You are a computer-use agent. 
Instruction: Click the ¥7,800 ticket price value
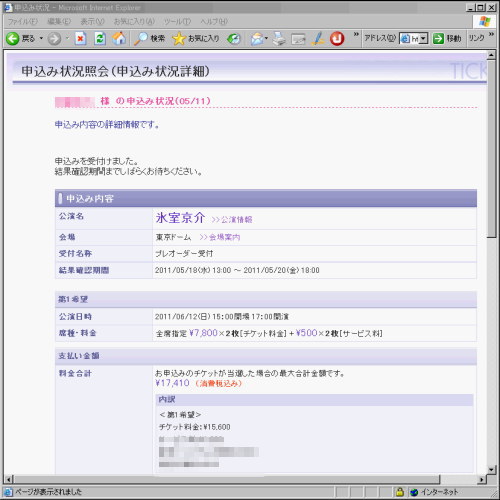point(203,333)
